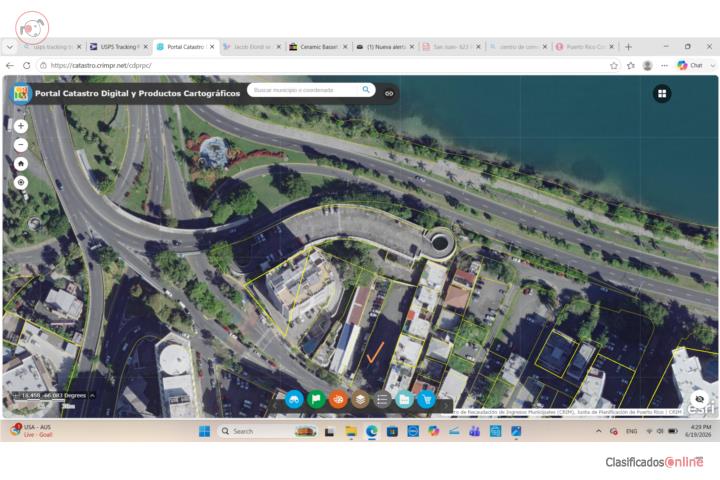The width and height of the screenshot is (720, 480).
Task: Toggle the link icon beside search box
Action: click(x=389, y=93)
